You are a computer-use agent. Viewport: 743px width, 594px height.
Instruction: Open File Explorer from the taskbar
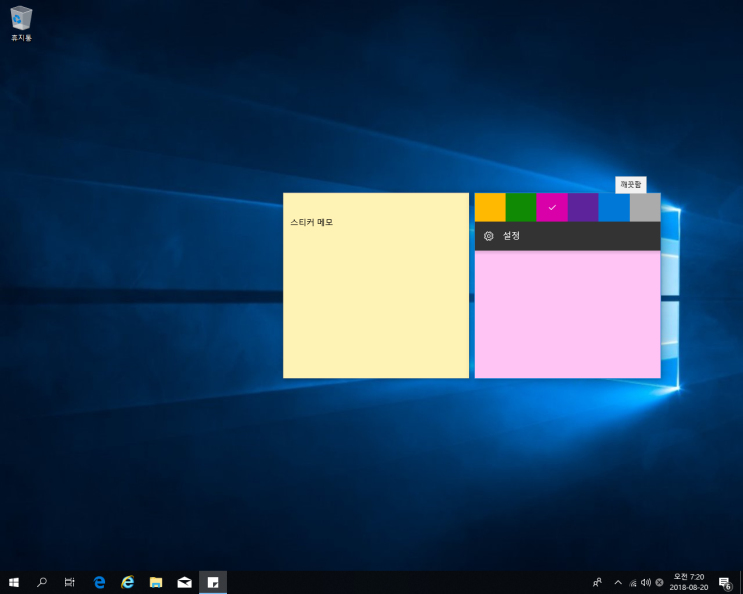[x=156, y=582]
